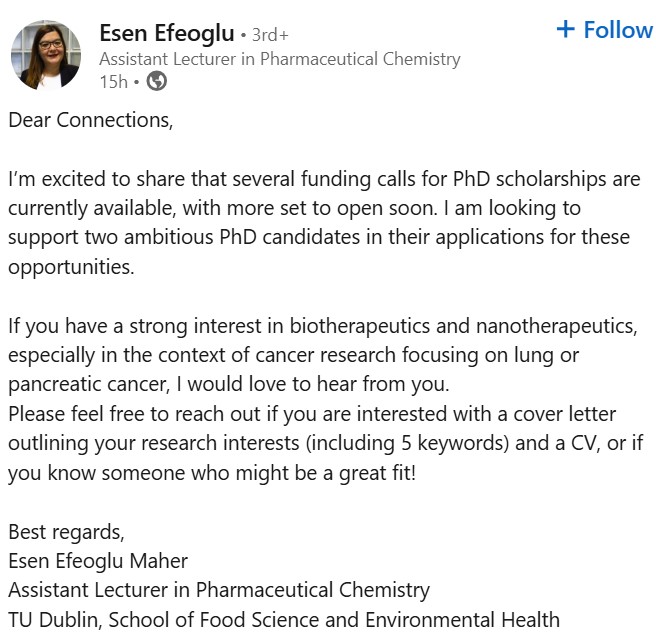Click the globe public visibility icon

(x=156, y=81)
